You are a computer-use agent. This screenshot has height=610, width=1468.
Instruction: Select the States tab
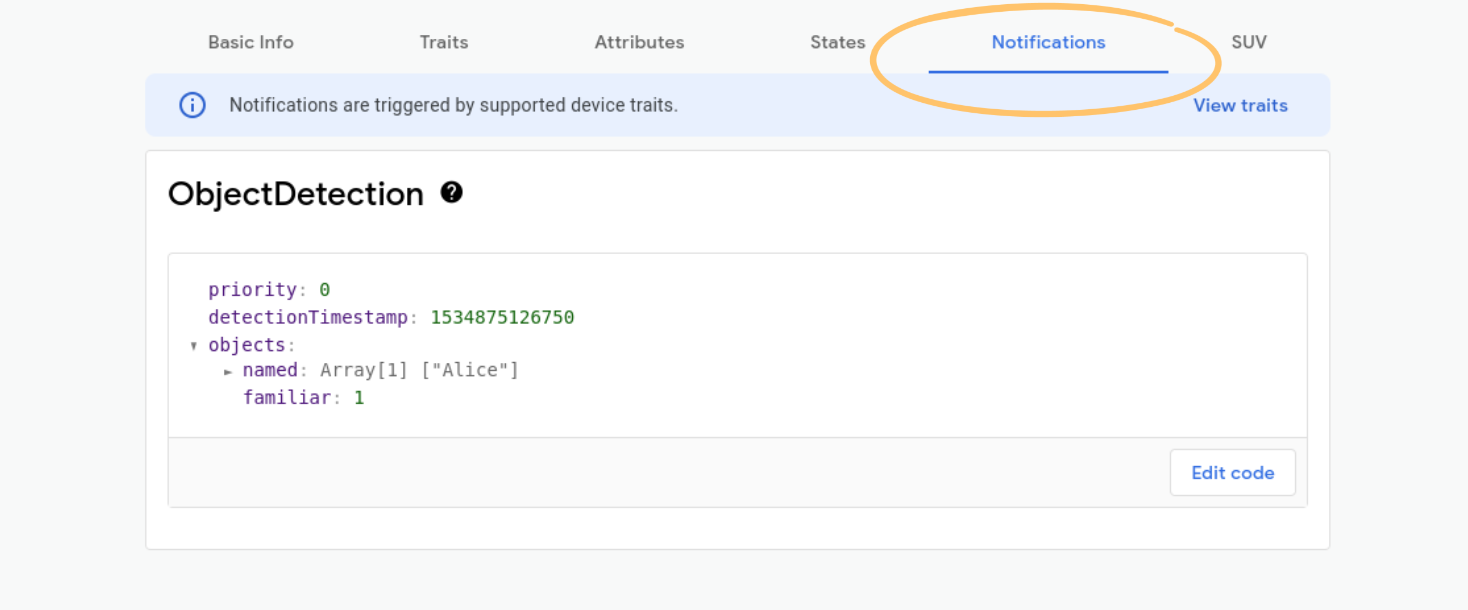pyautogui.click(x=837, y=42)
